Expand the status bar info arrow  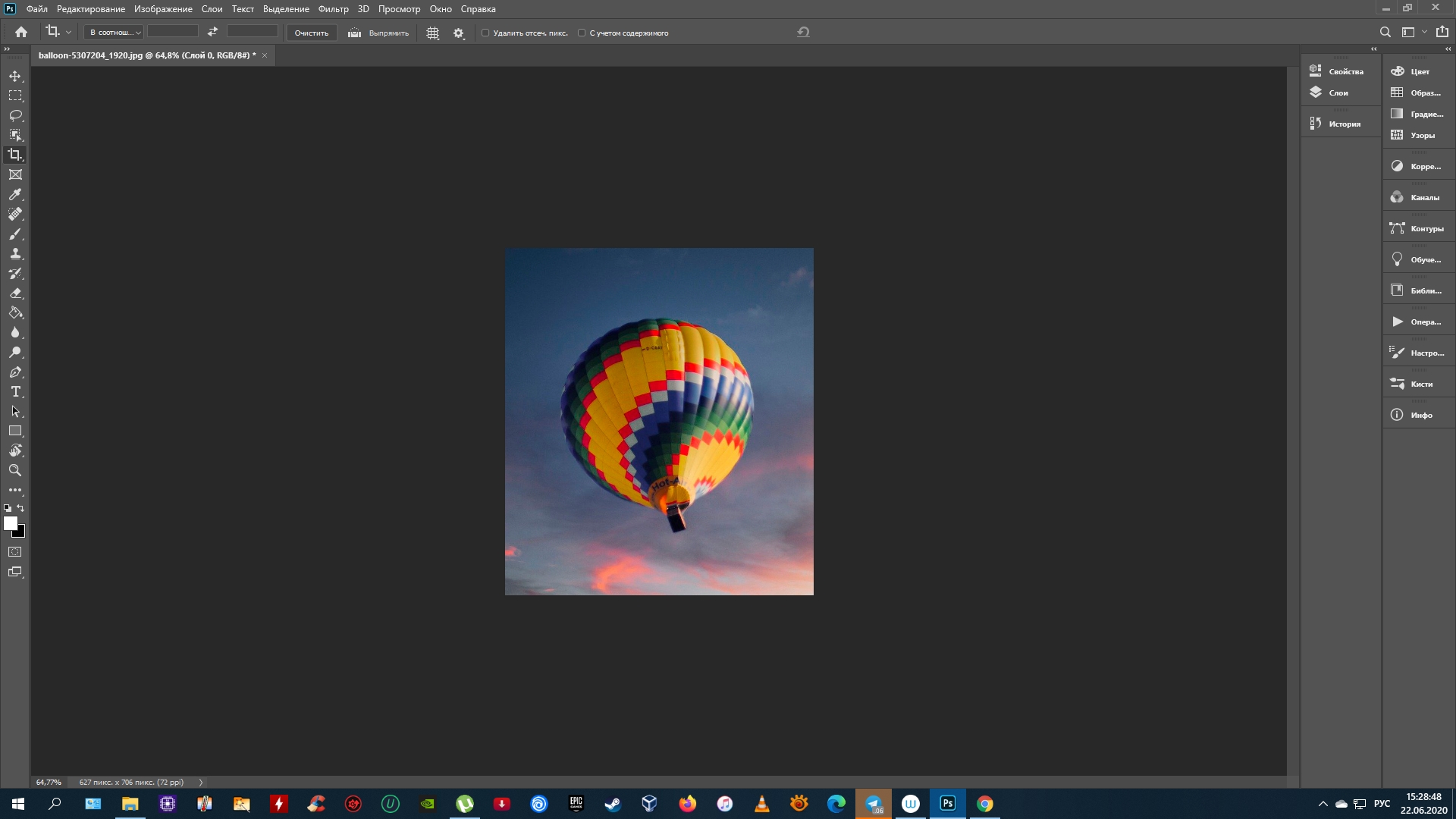pyautogui.click(x=201, y=782)
